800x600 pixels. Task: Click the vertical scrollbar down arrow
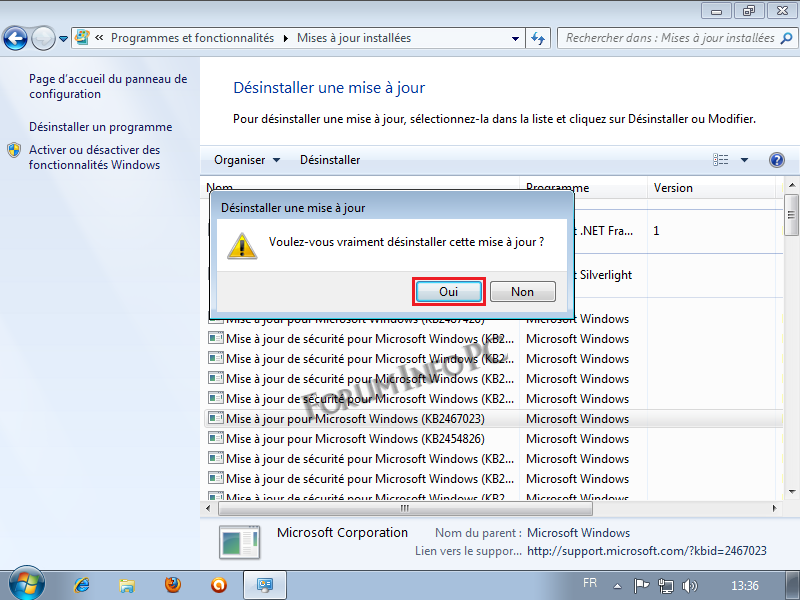[x=792, y=492]
